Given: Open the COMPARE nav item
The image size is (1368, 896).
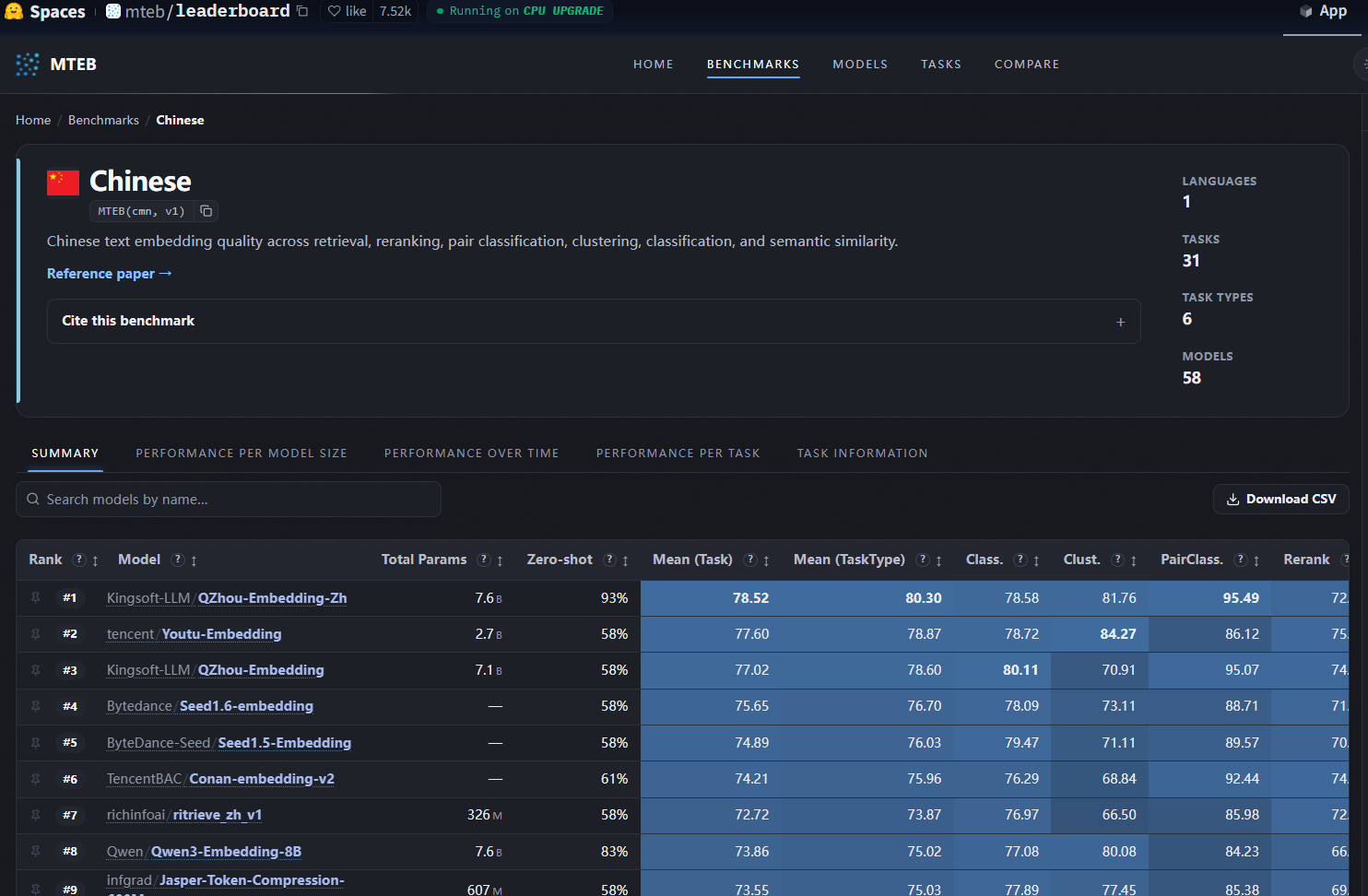Looking at the screenshot, I should coord(1027,65).
